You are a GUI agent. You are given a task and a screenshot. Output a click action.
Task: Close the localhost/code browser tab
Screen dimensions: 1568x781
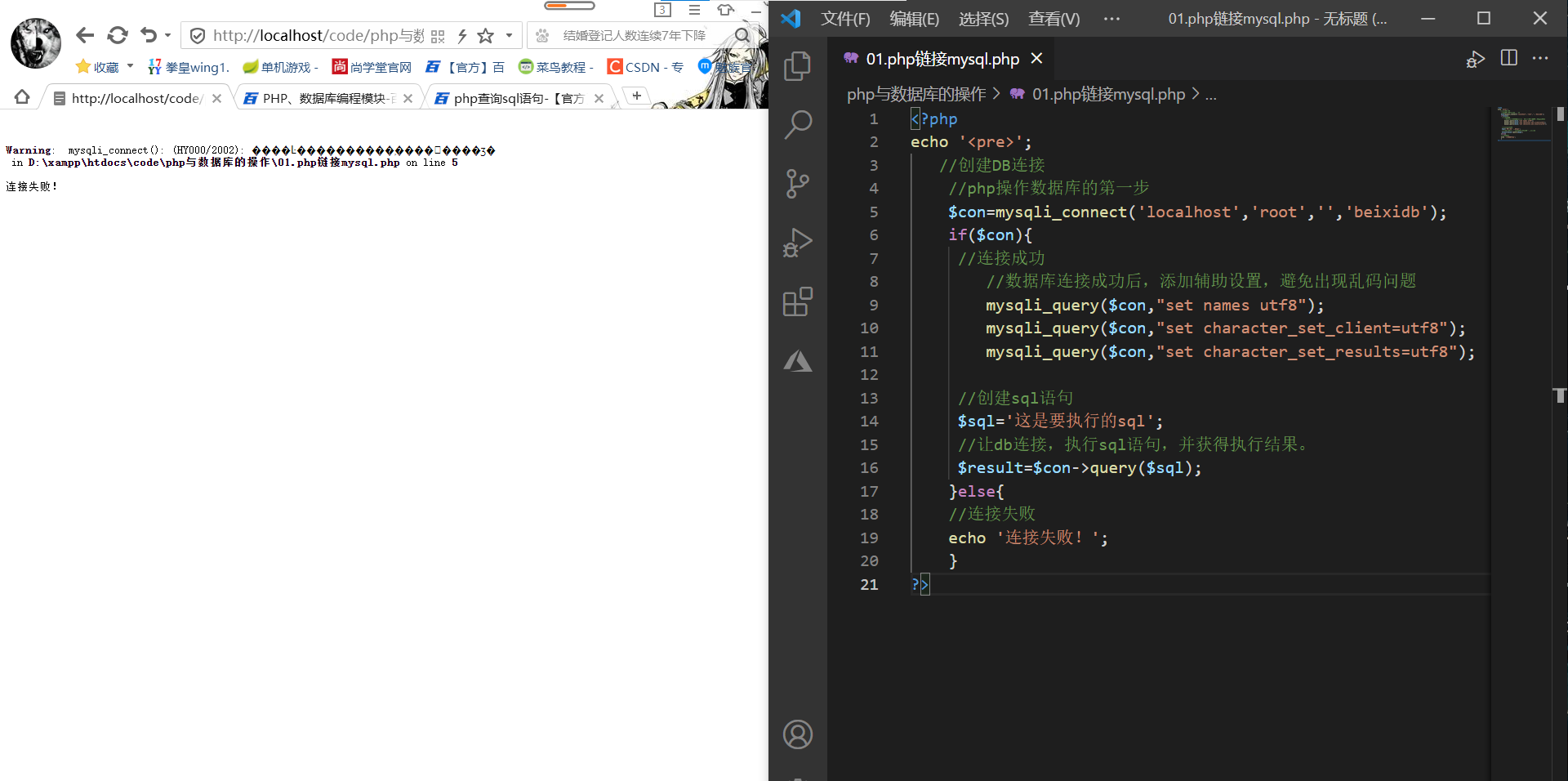coord(216,98)
